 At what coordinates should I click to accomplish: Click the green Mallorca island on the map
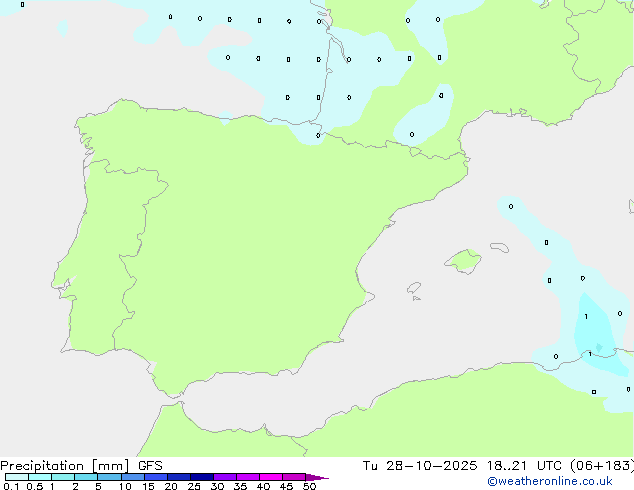[x=464, y=261]
